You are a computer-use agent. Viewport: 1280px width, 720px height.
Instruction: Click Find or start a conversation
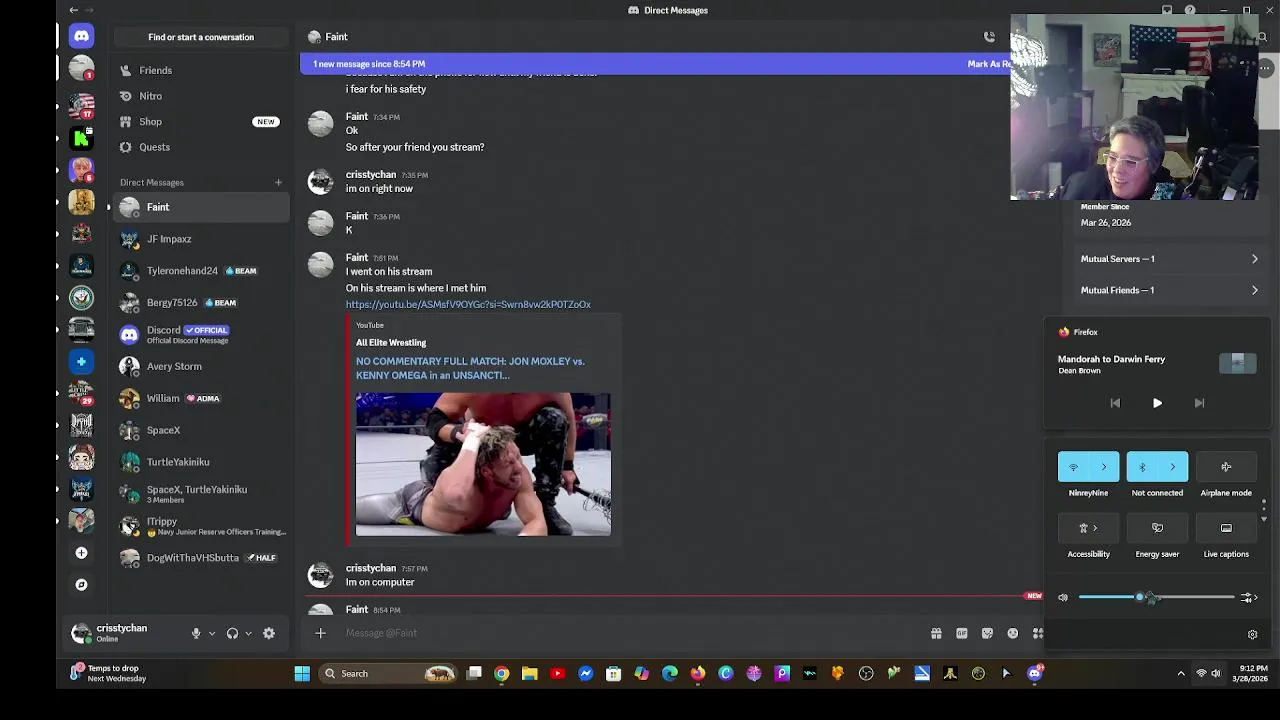(x=201, y=37)
